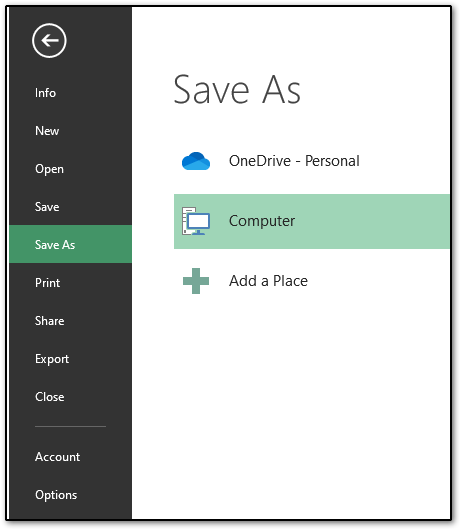Select the highlighted Save As sidebar item
This screenshot has height=530, width=461.
(70, 244)
